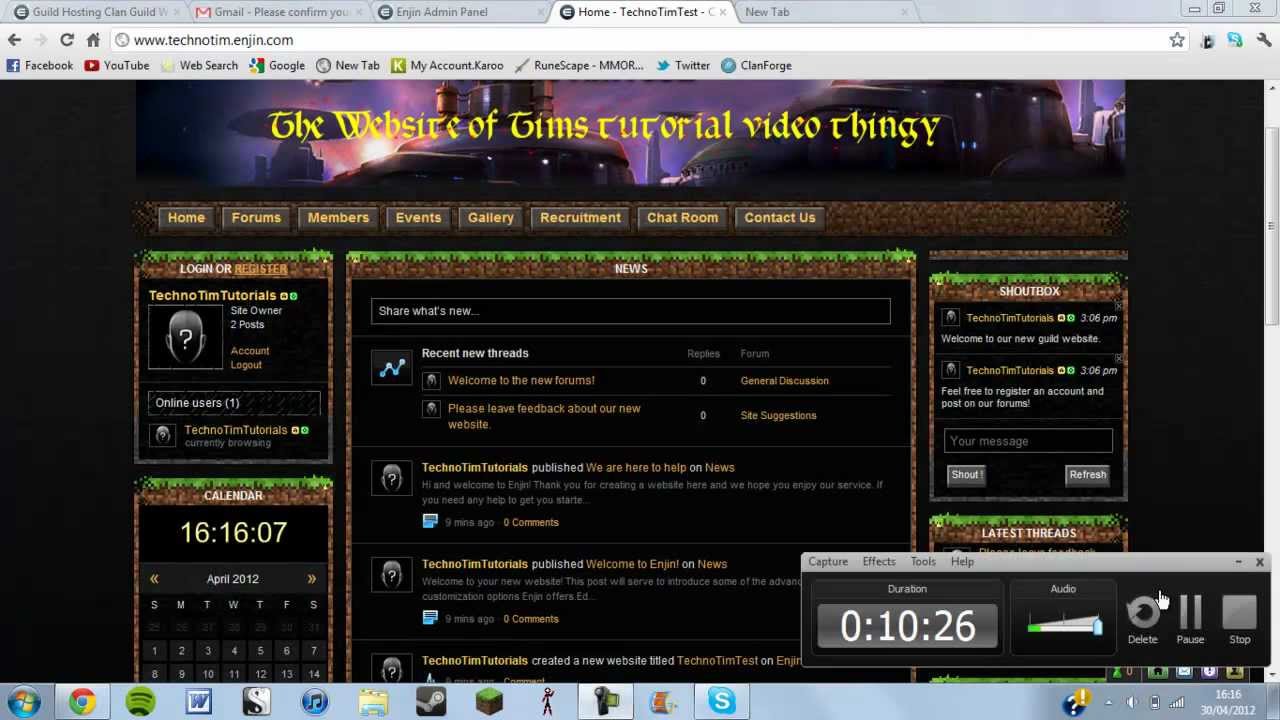Go to Chrome's home page icon

(x=93, y=40)
